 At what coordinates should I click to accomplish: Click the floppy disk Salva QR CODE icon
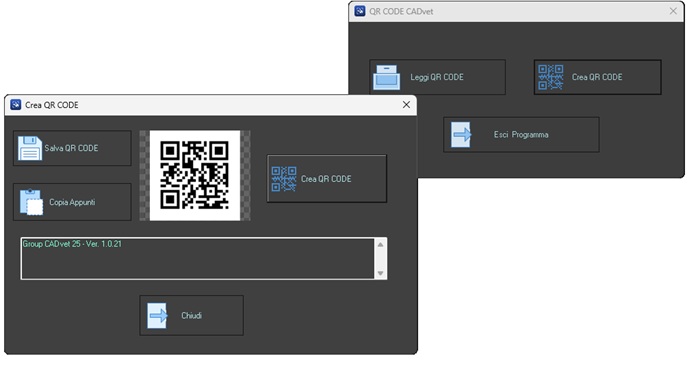pos(29,148)
